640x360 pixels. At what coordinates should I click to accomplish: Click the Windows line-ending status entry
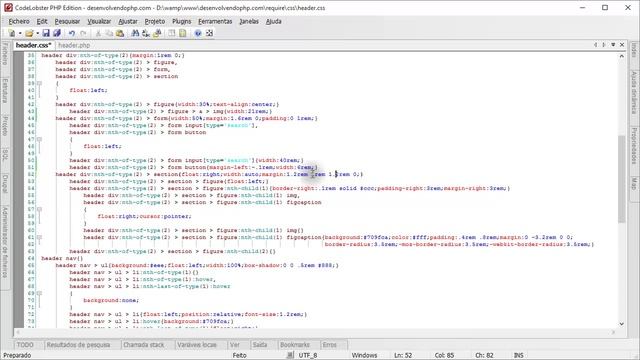tap(364, 356)
